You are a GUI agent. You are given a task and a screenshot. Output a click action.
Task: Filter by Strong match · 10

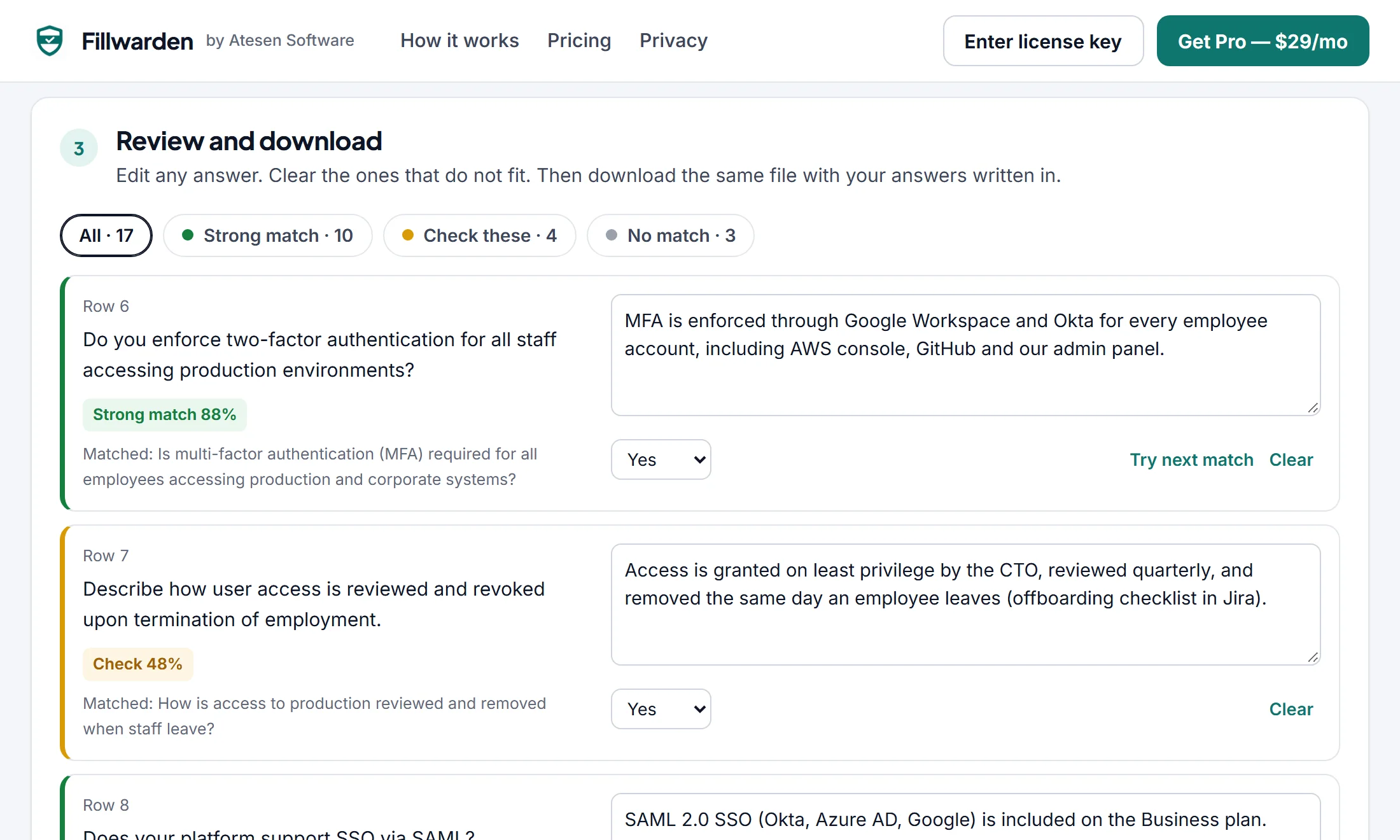(x=267, y=235)
